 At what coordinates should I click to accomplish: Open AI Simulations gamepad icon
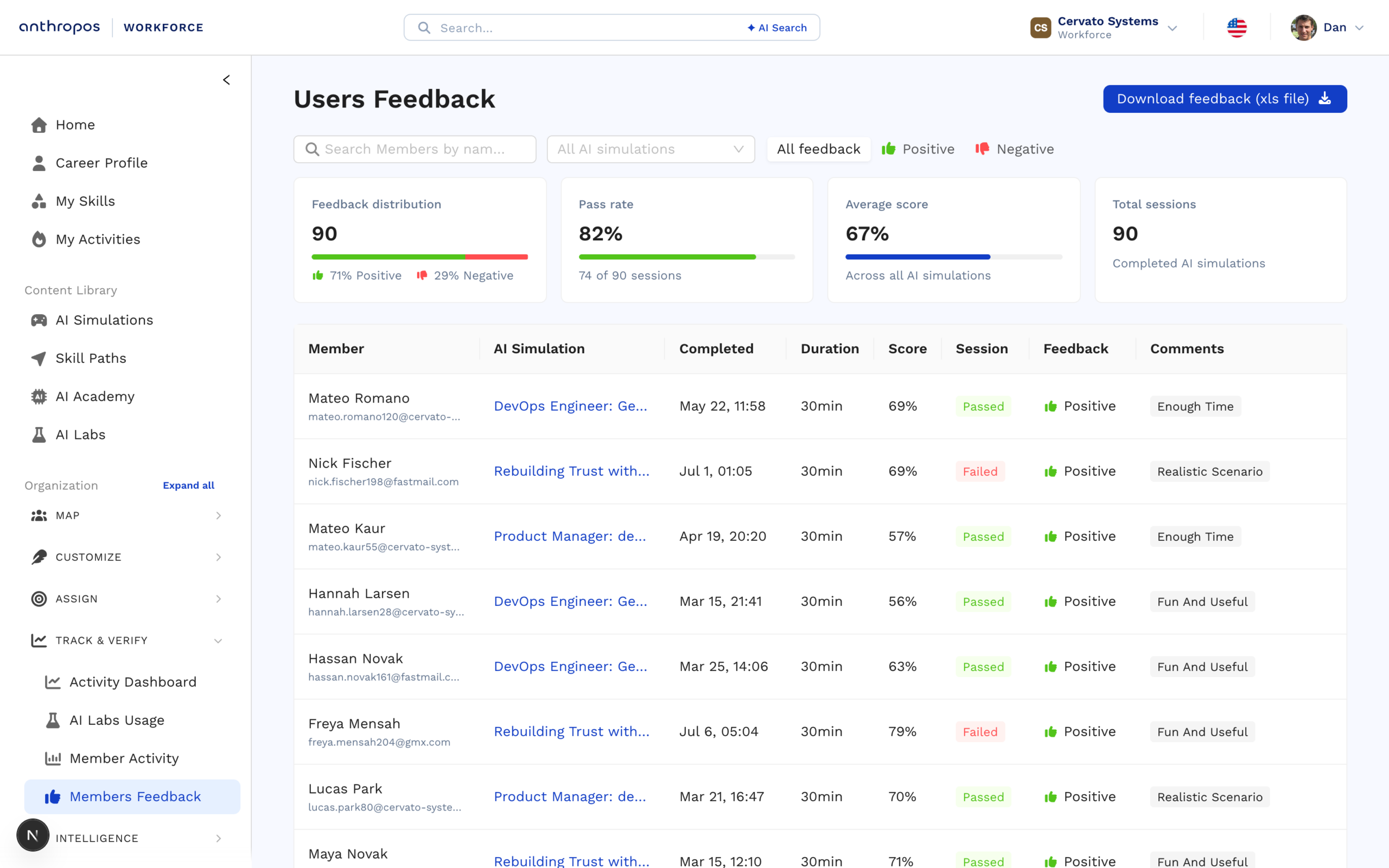click(39, 320)
